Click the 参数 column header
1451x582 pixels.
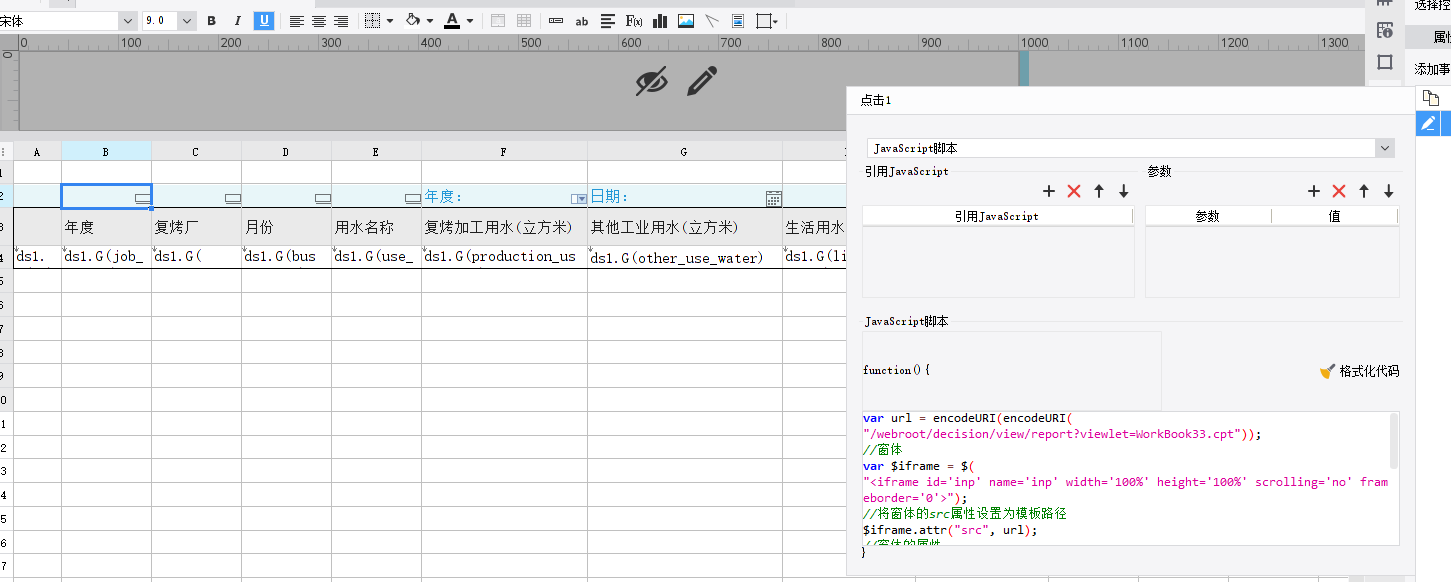pyautogui.click(x=1208, y=216)
